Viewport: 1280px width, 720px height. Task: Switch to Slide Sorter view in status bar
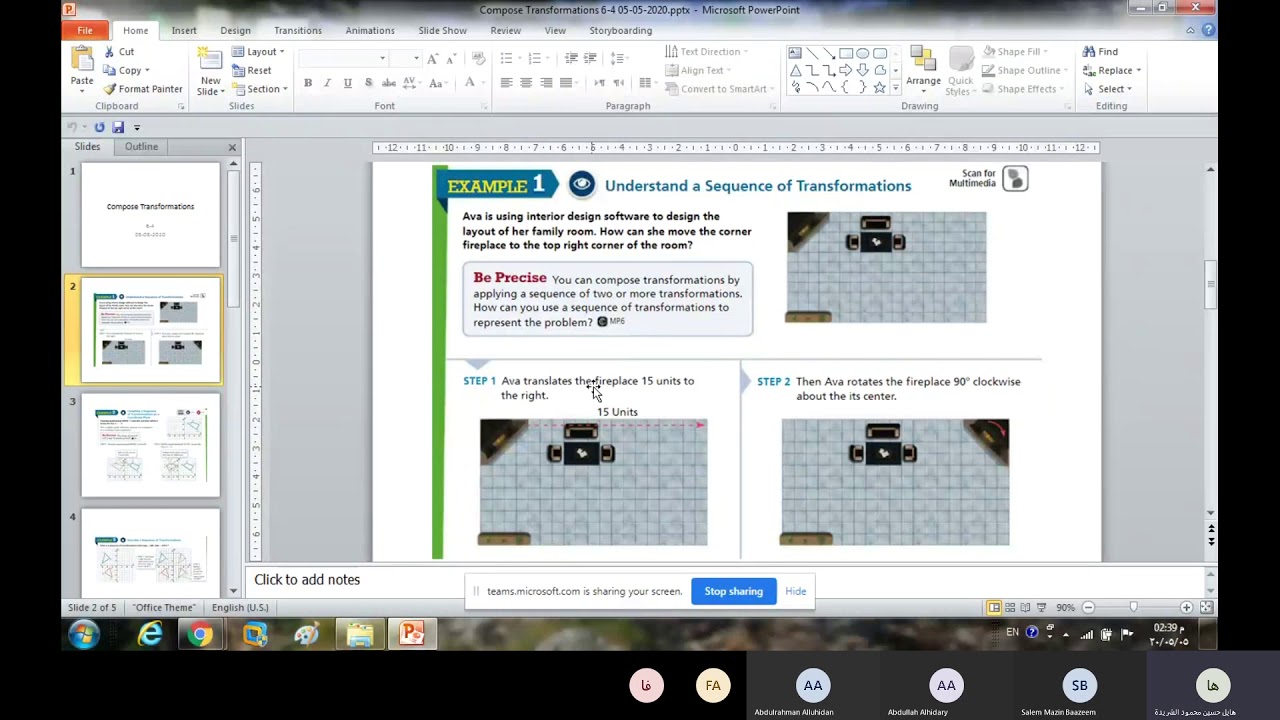coord(1010,607)
